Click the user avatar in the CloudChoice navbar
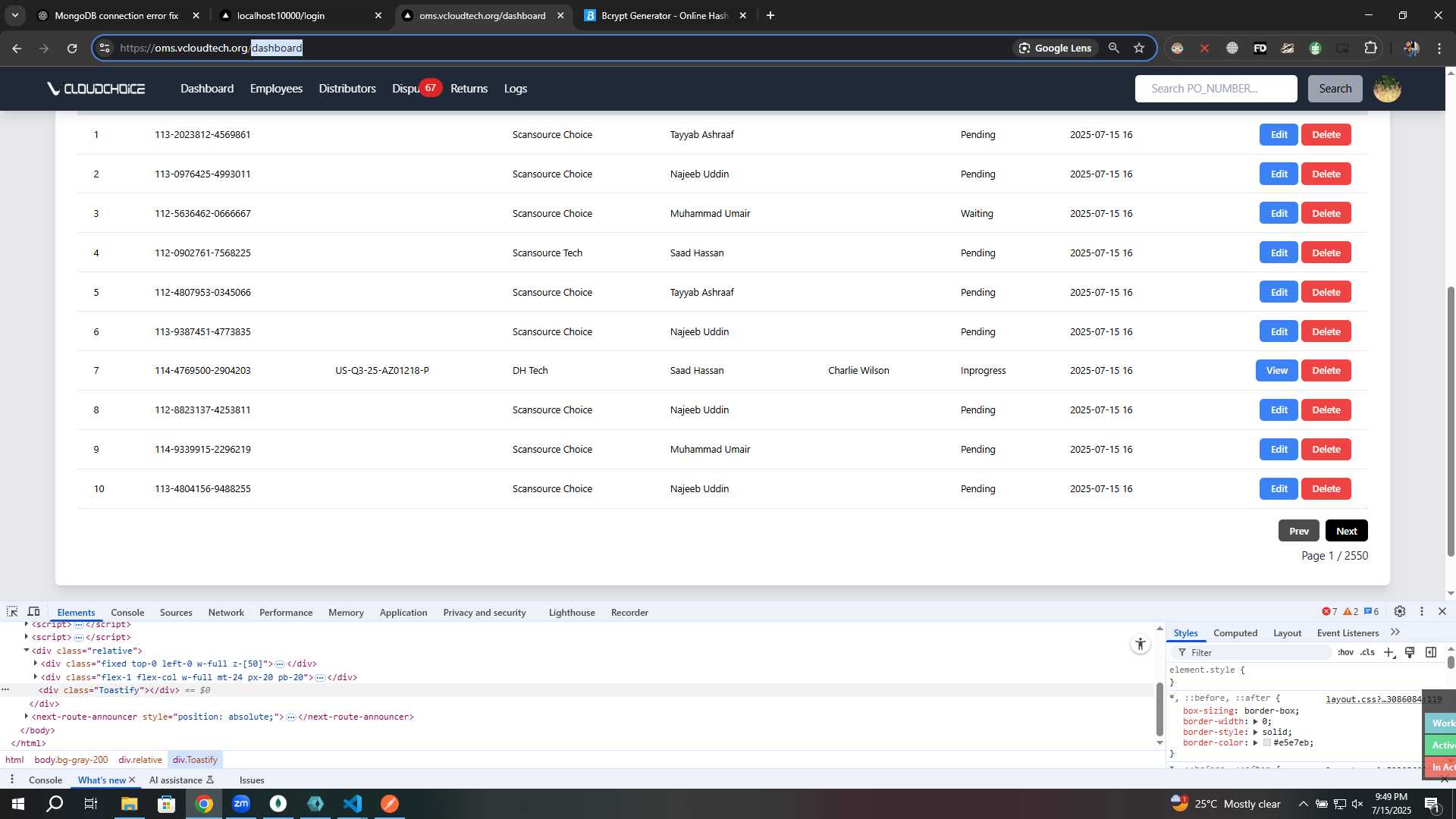The image size is (1456, 819). click(x=1387, y=89)
